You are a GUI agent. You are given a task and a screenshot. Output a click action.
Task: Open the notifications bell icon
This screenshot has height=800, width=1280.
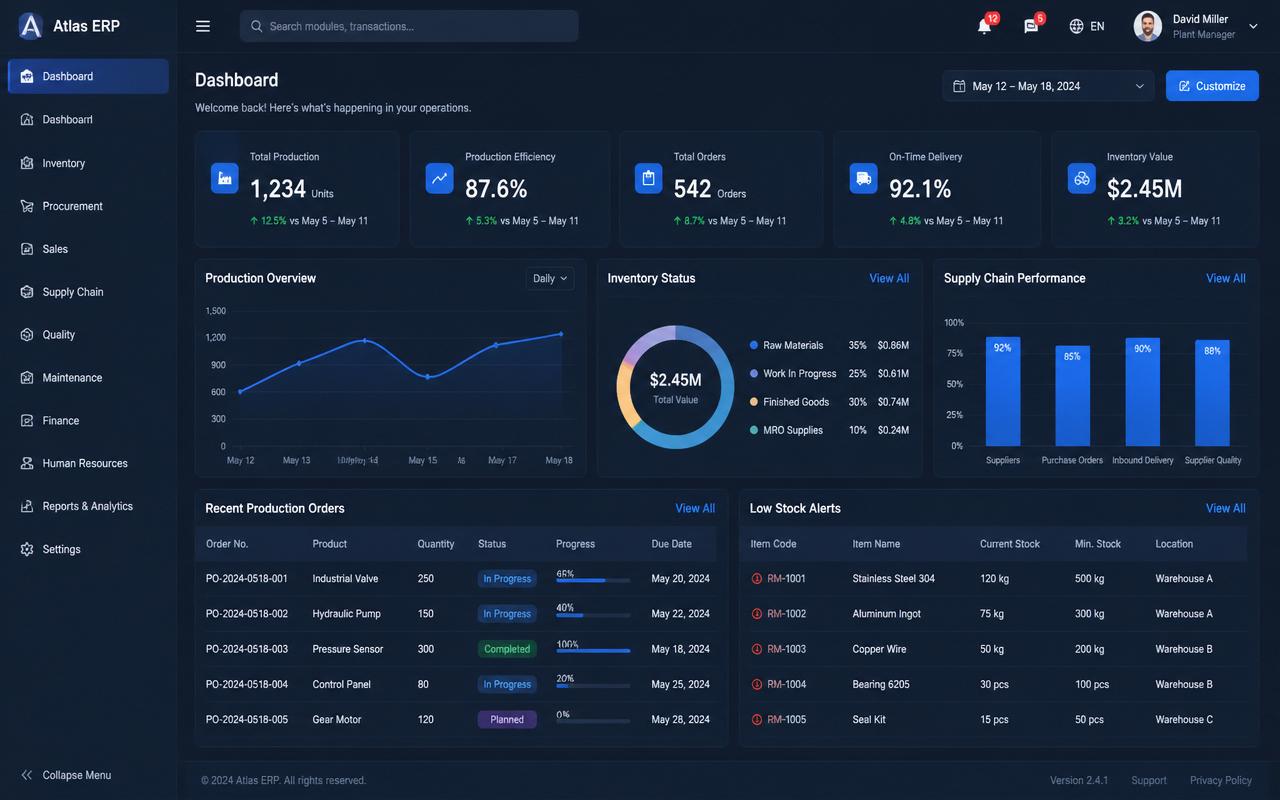[x=984, y=27]
